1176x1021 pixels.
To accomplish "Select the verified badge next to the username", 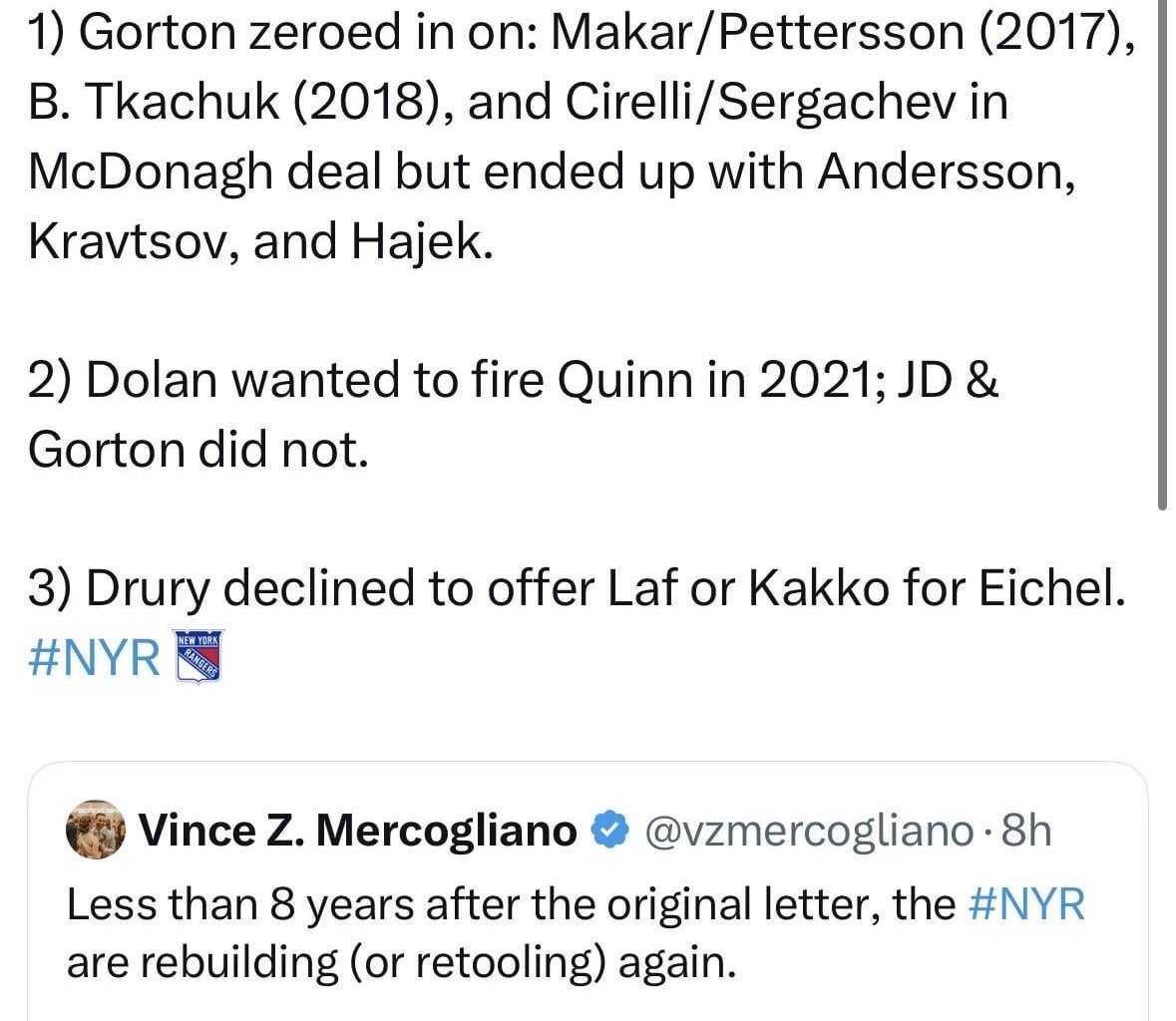I will click(x=609, y=829).
